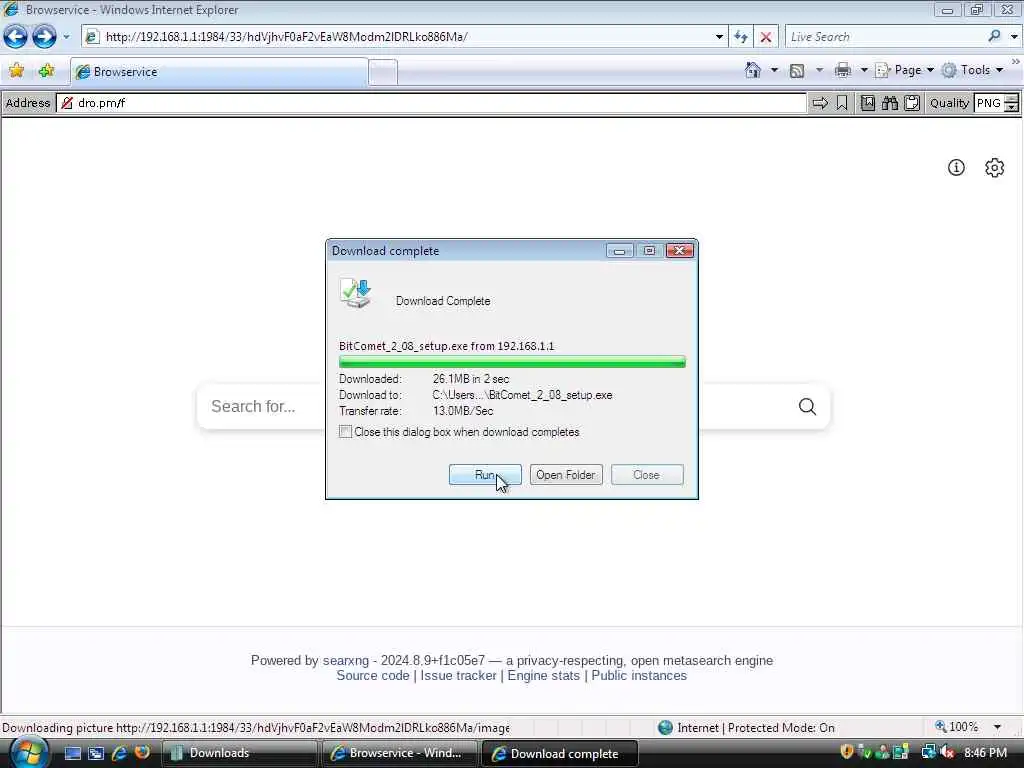
Task: Click Switch between windows quick launch icon
Action: point(96,753)
